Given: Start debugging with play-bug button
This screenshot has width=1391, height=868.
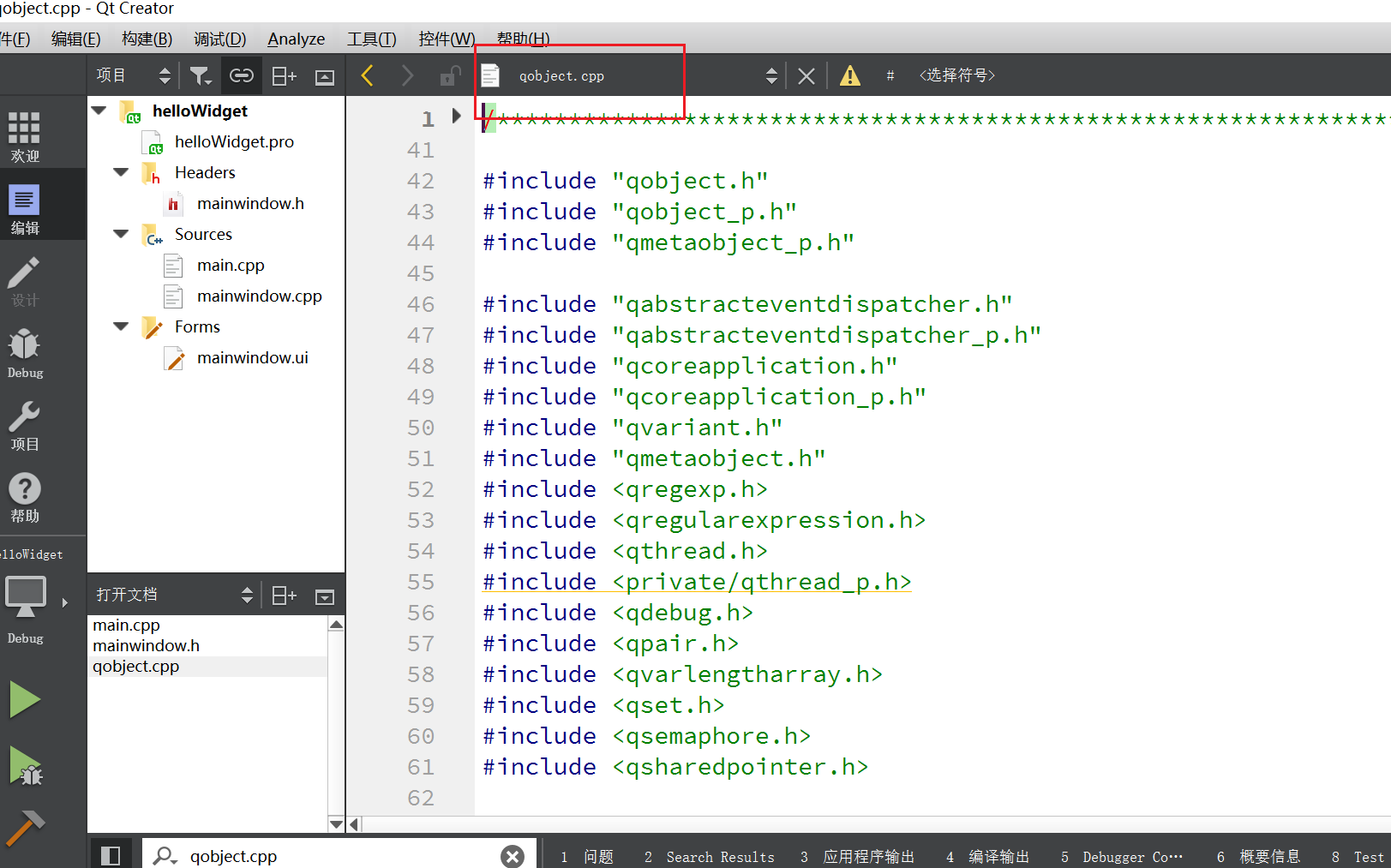Looking at the screenshot, I should click(26, 765).
